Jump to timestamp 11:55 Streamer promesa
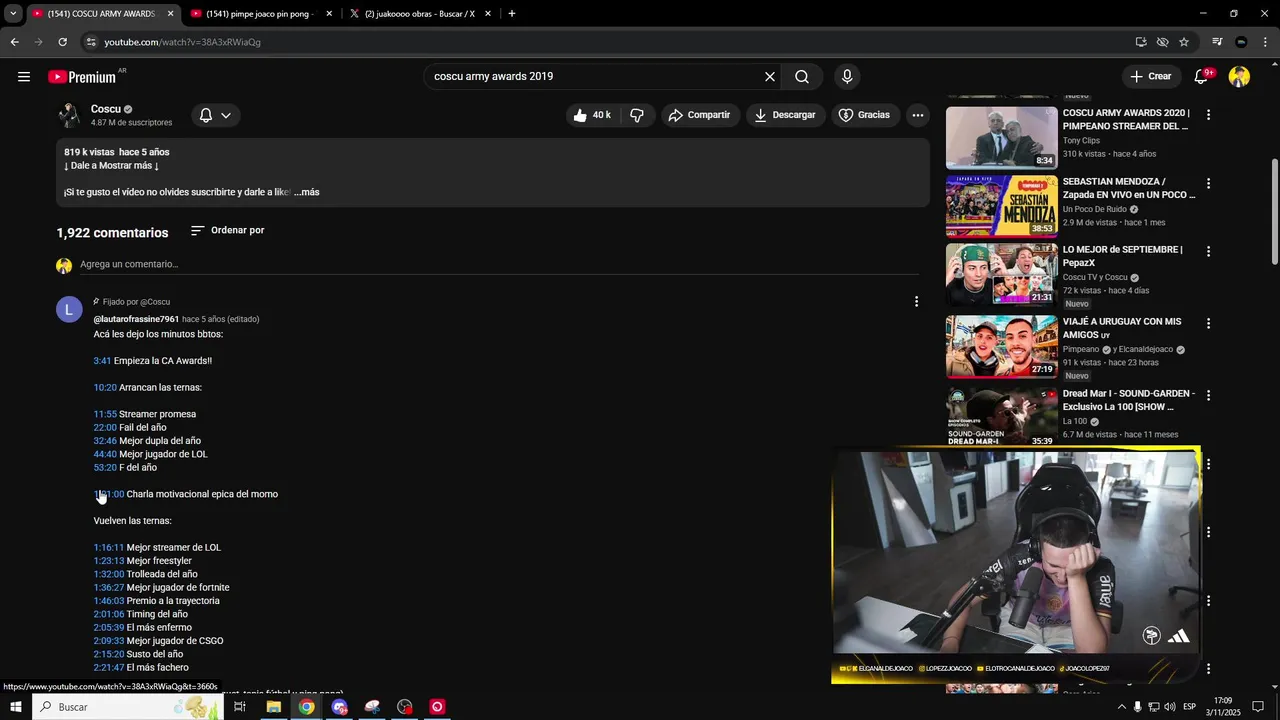This screenshot has height=720, width=1280. click(105, 414)
